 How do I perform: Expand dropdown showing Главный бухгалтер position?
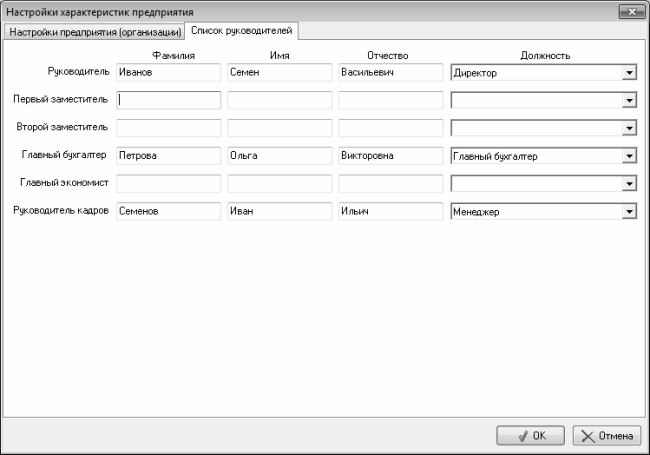pos(629,156)
